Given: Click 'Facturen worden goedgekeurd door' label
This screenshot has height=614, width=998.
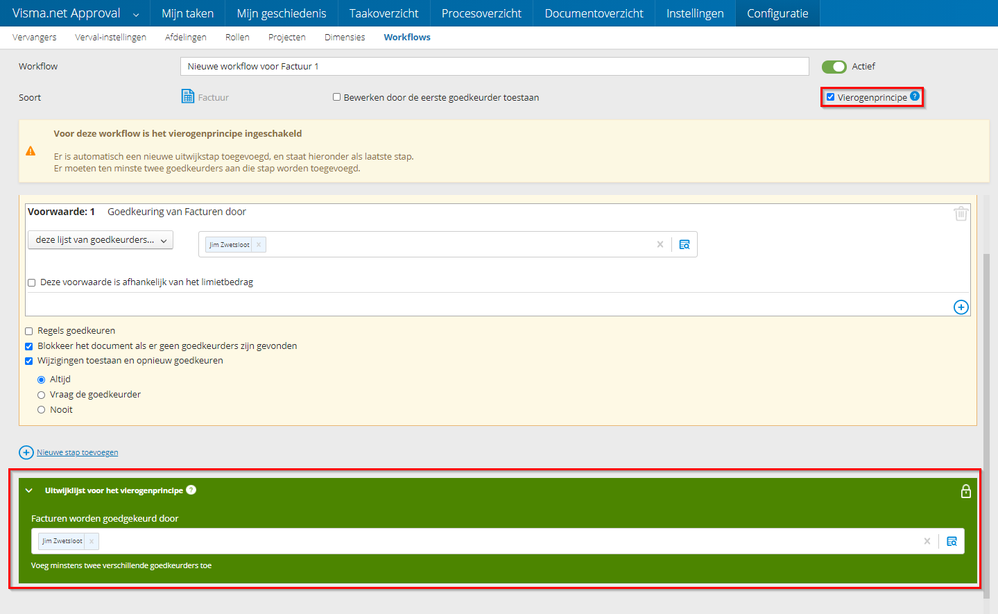Looking at the screenshot, I should coord(104,519).
